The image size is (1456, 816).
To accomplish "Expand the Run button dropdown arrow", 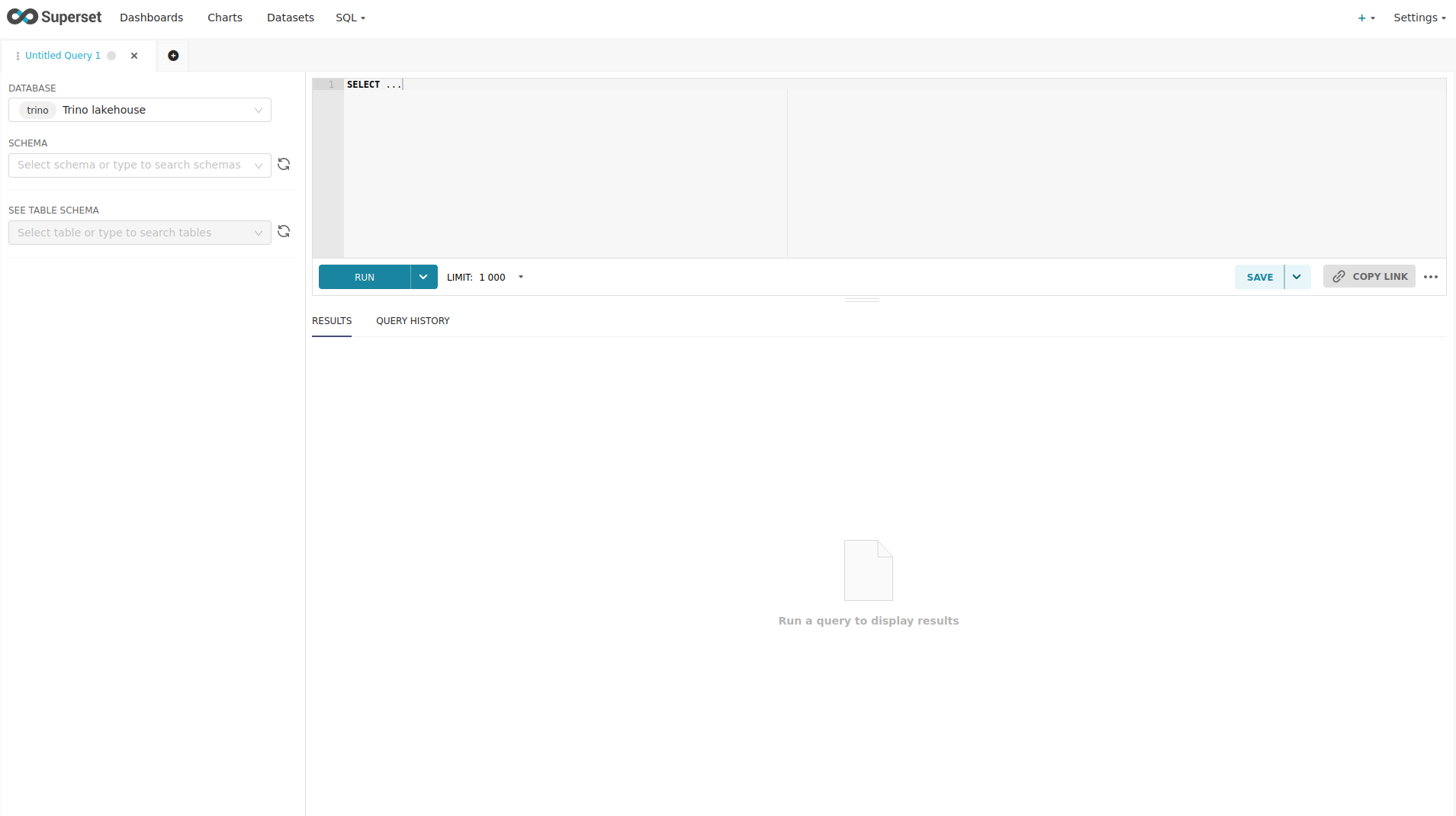I will 423,277.
